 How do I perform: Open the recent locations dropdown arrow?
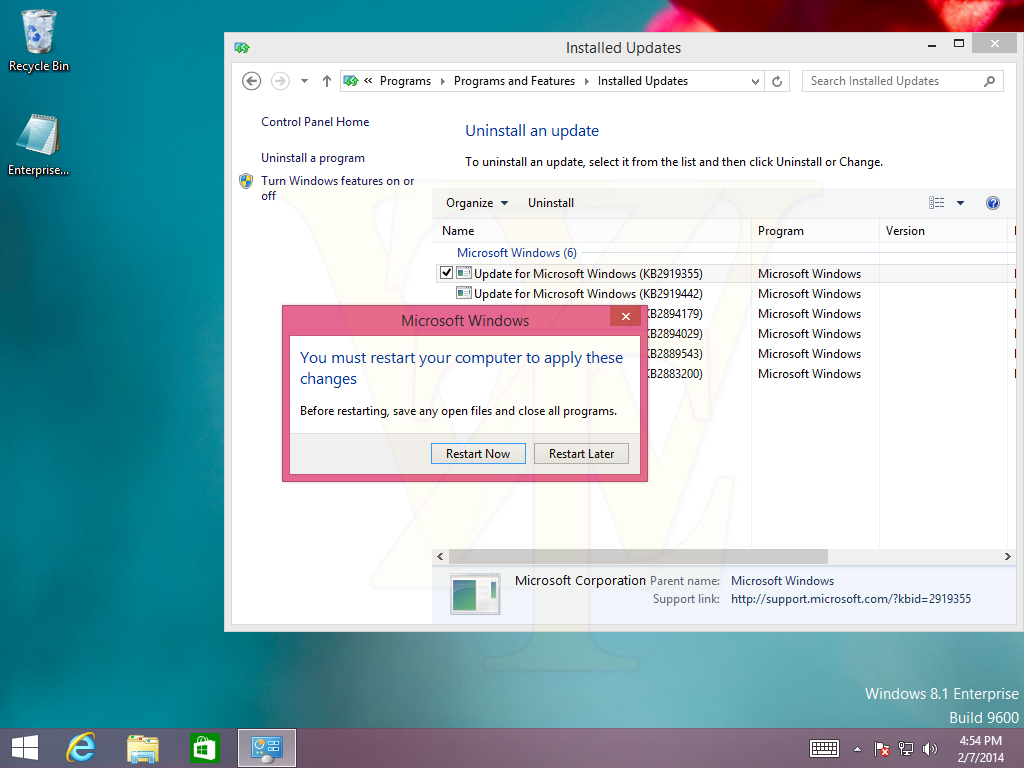pyautogui.click(x=304, y=81)
